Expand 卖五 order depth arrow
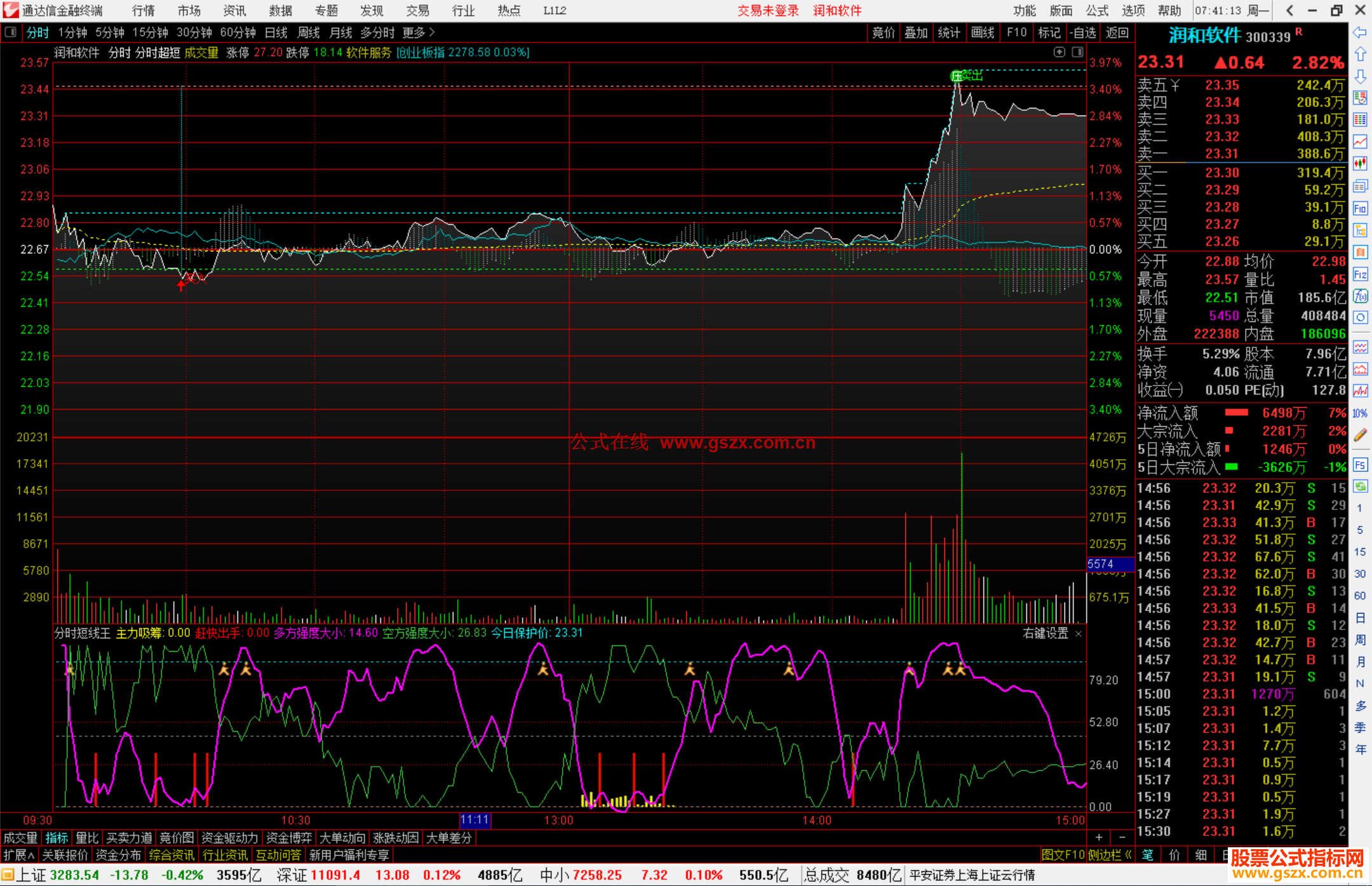 click(x=1176, y=85)
